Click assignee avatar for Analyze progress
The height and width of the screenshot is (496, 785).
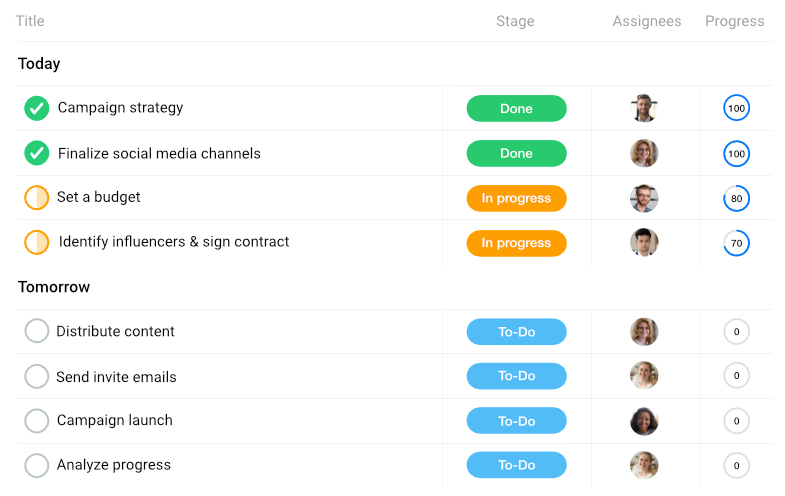tap(644, 465)
